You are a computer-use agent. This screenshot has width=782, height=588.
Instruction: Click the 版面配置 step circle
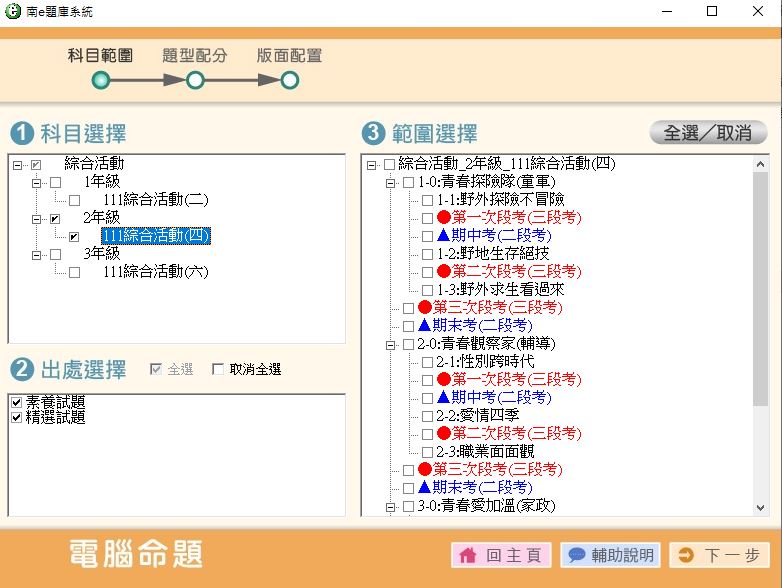point(289,80)
